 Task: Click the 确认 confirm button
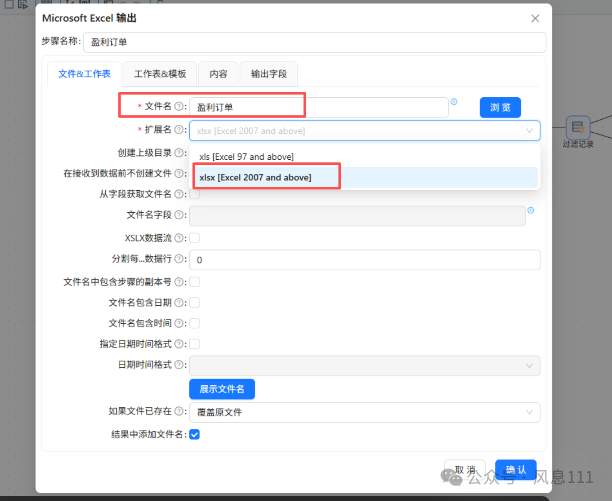pyautogui.click(x=516, y=470)
